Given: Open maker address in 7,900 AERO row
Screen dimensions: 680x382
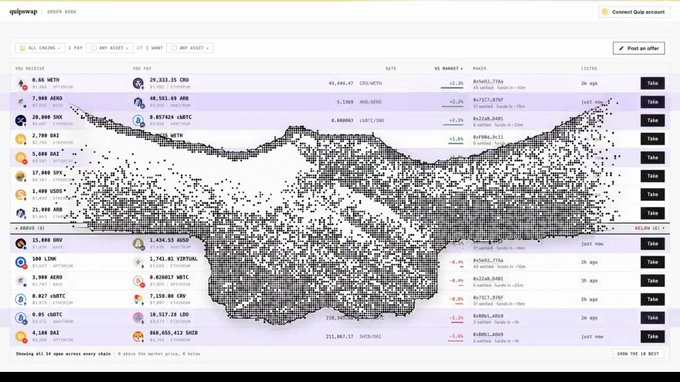Looking at the screenshot, I should (x=488, y=100).
